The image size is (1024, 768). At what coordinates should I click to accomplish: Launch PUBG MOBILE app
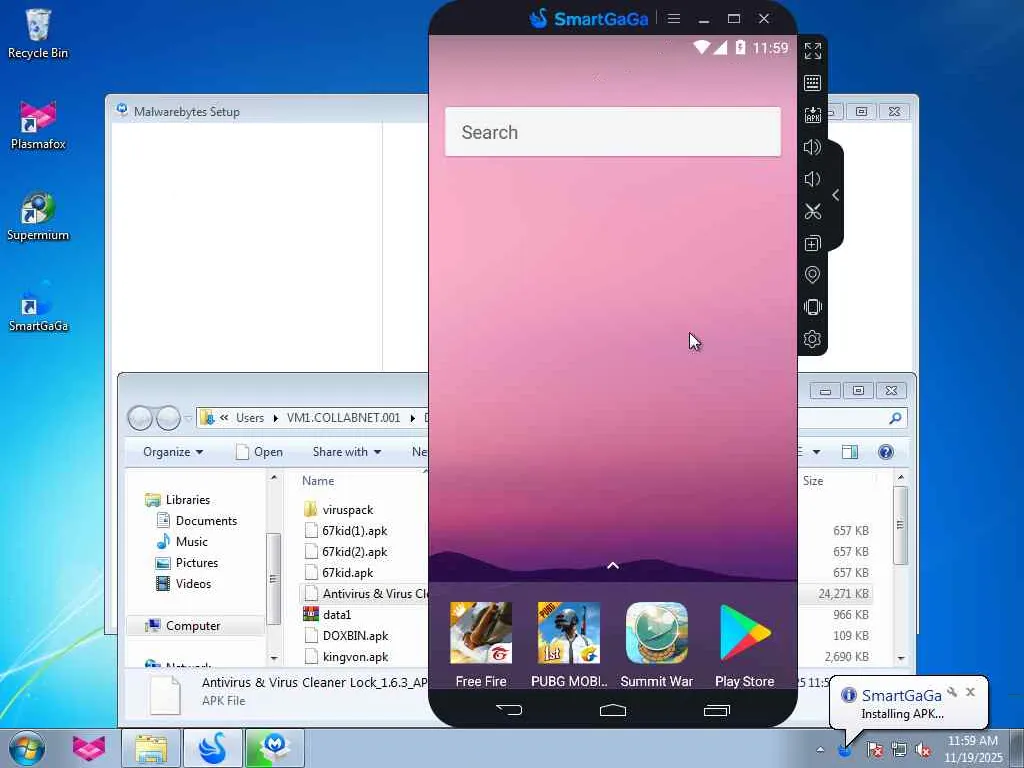tap(569, 644)
